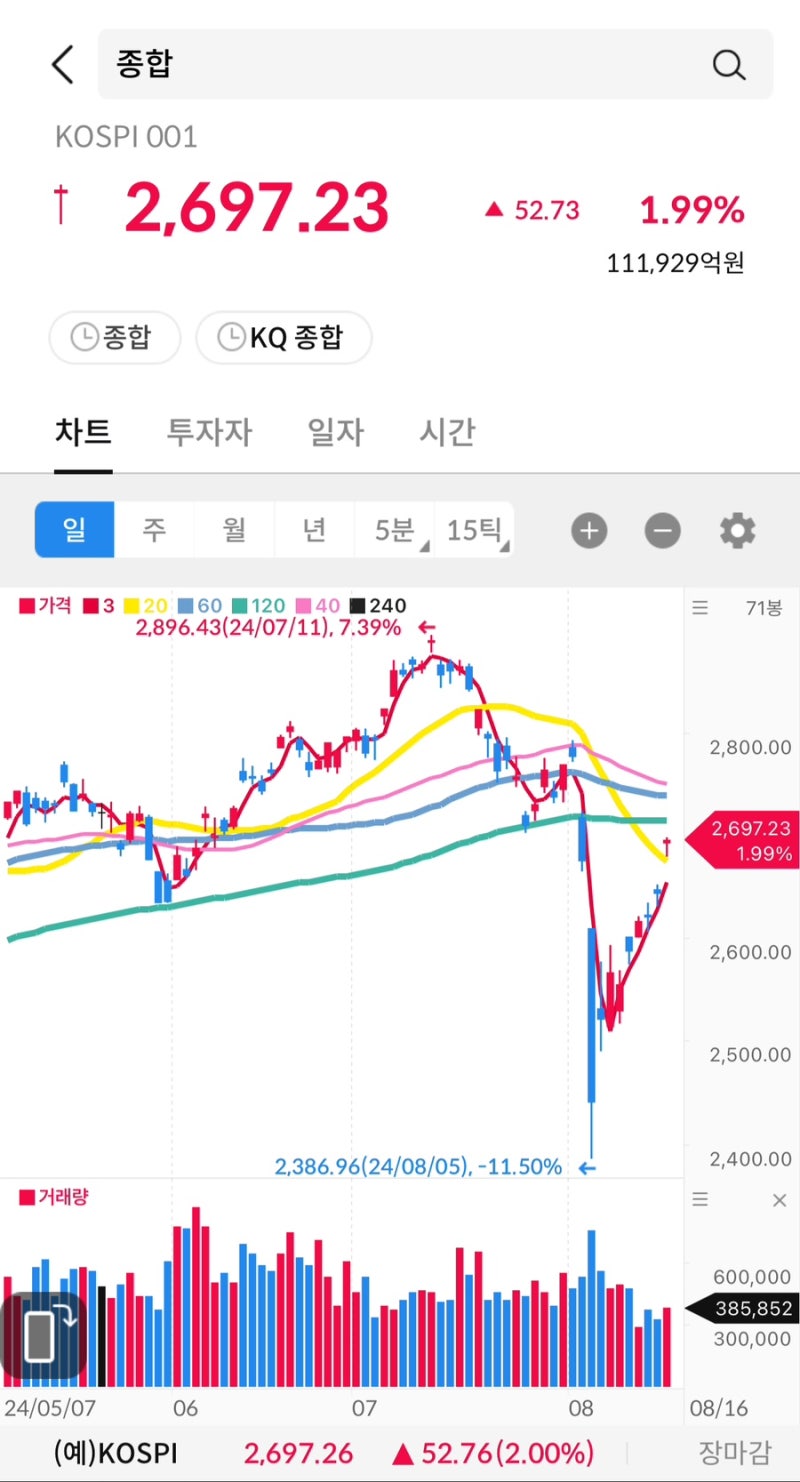The height and width of the screenshot is (1482, 800).
Task: Switch to the 일자 tab
Action: 334,432
